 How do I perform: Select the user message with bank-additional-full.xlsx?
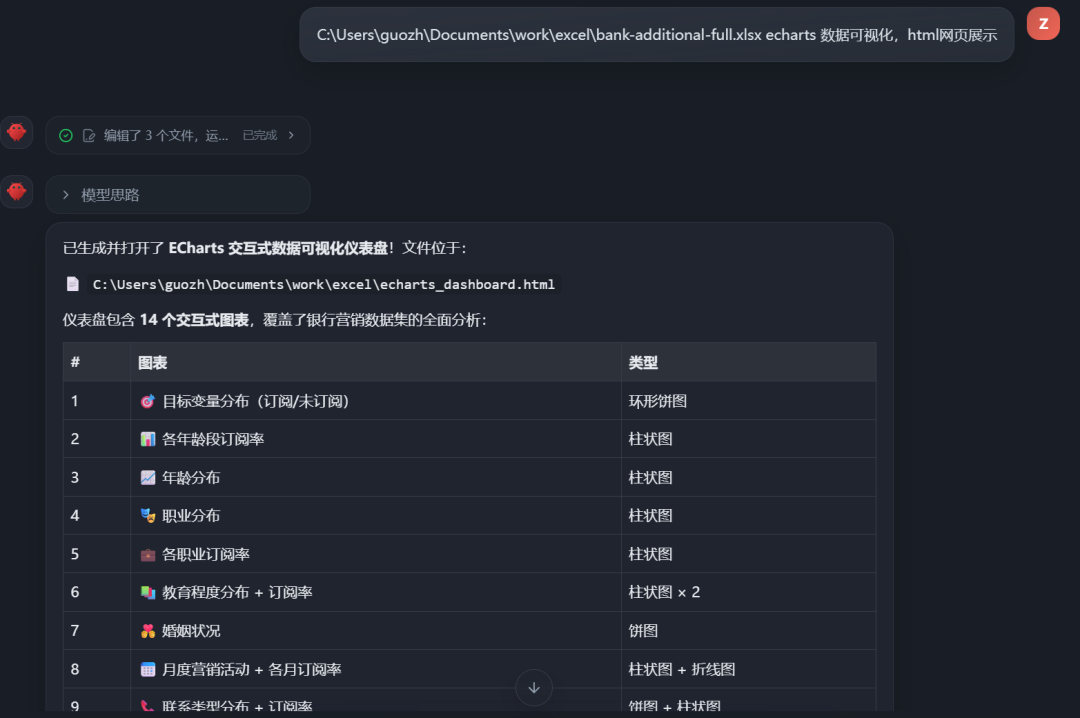click(656, 34)
